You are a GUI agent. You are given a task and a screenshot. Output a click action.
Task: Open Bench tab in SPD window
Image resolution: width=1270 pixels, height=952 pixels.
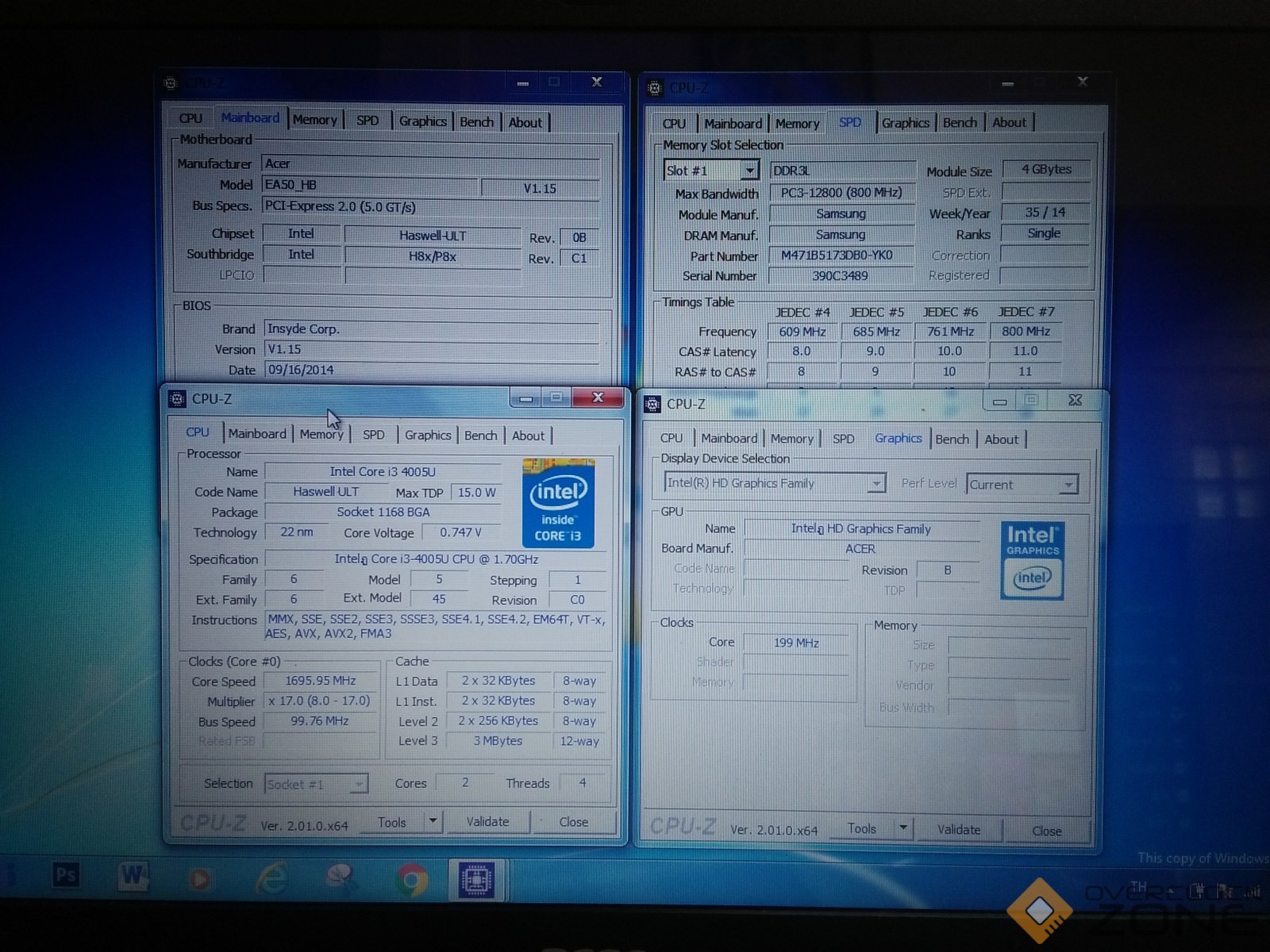[960, 123]
